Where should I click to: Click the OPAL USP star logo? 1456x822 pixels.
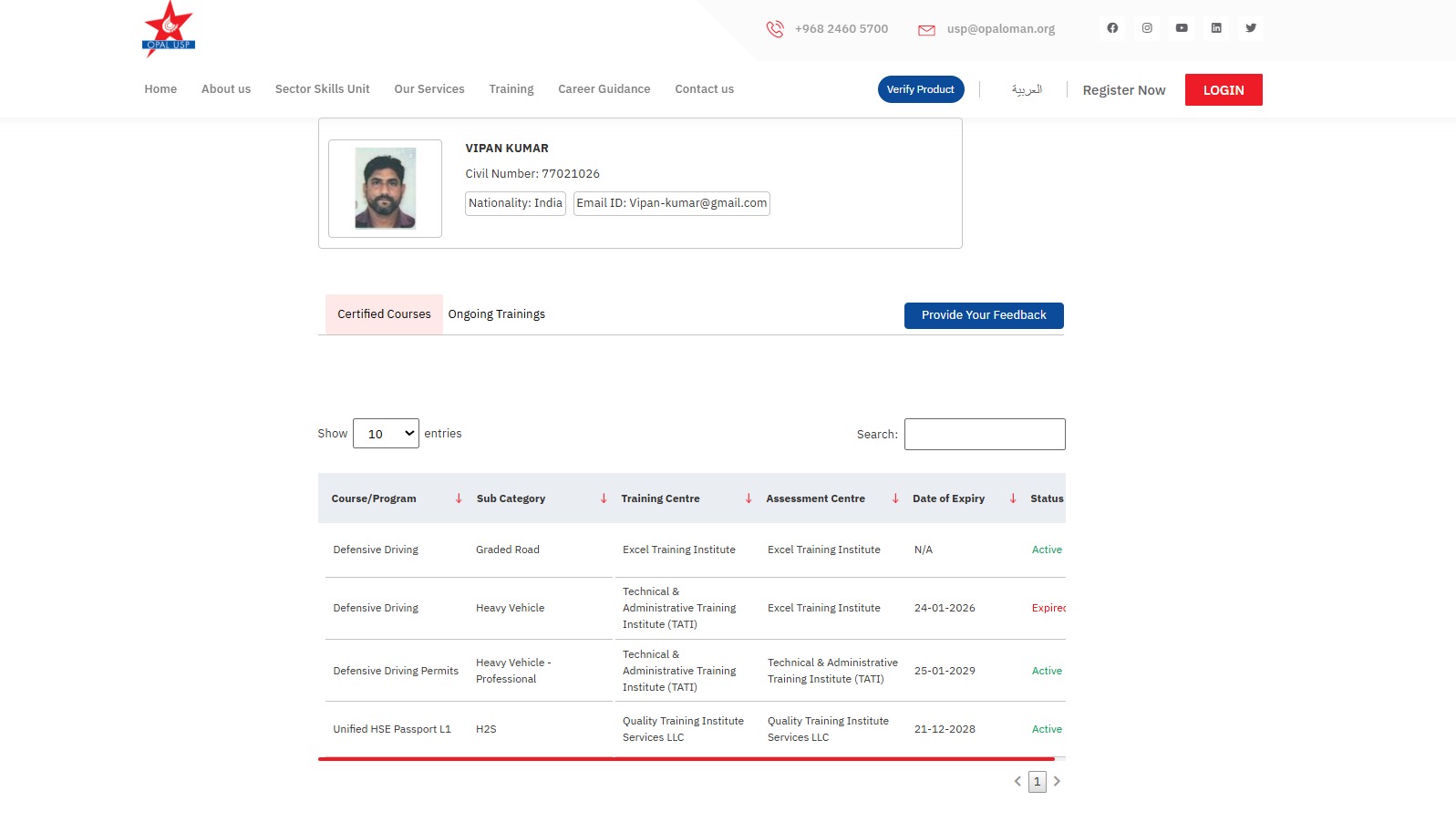pyautogui.click(x=169, y=30)
